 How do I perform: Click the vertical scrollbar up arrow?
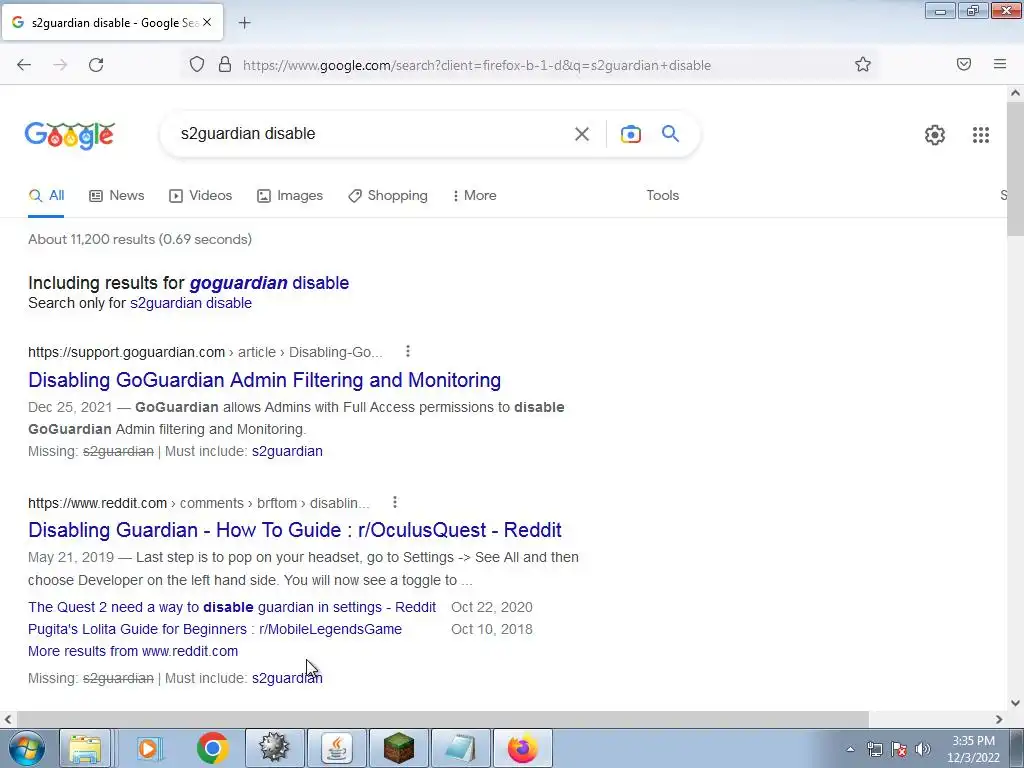(1015, 93)
